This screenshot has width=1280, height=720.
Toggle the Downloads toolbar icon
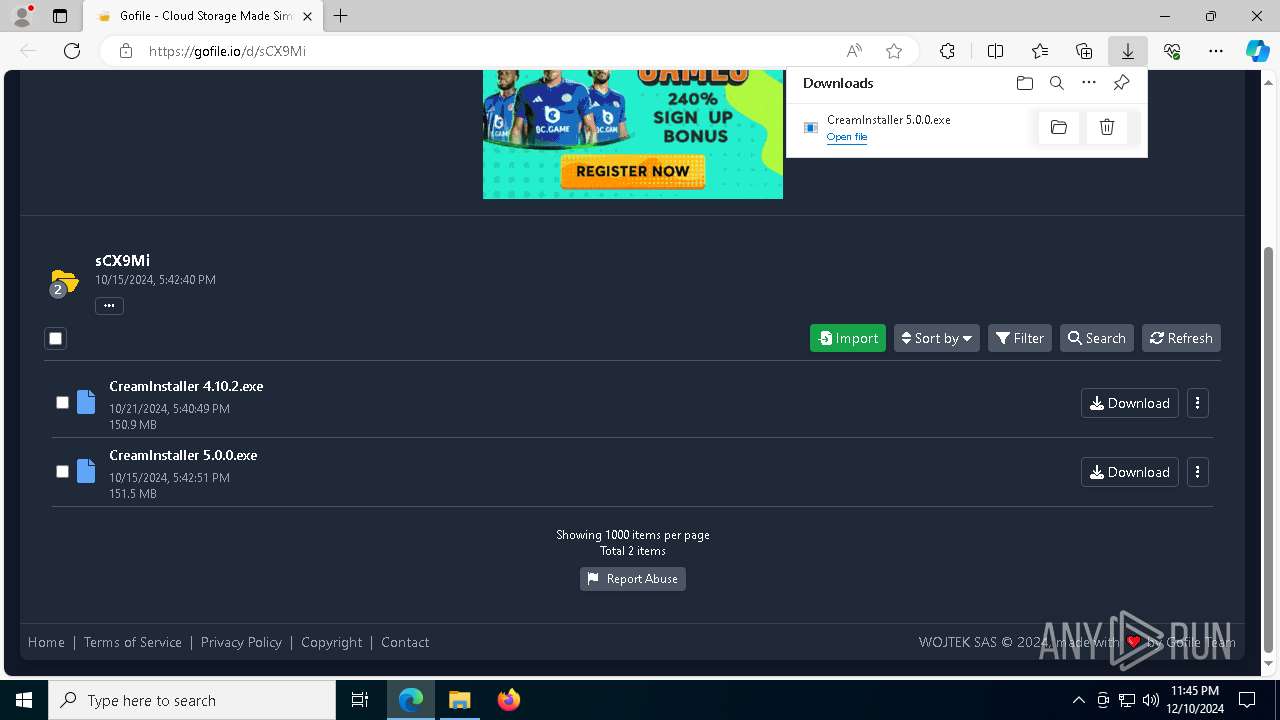pos(1127,51)
